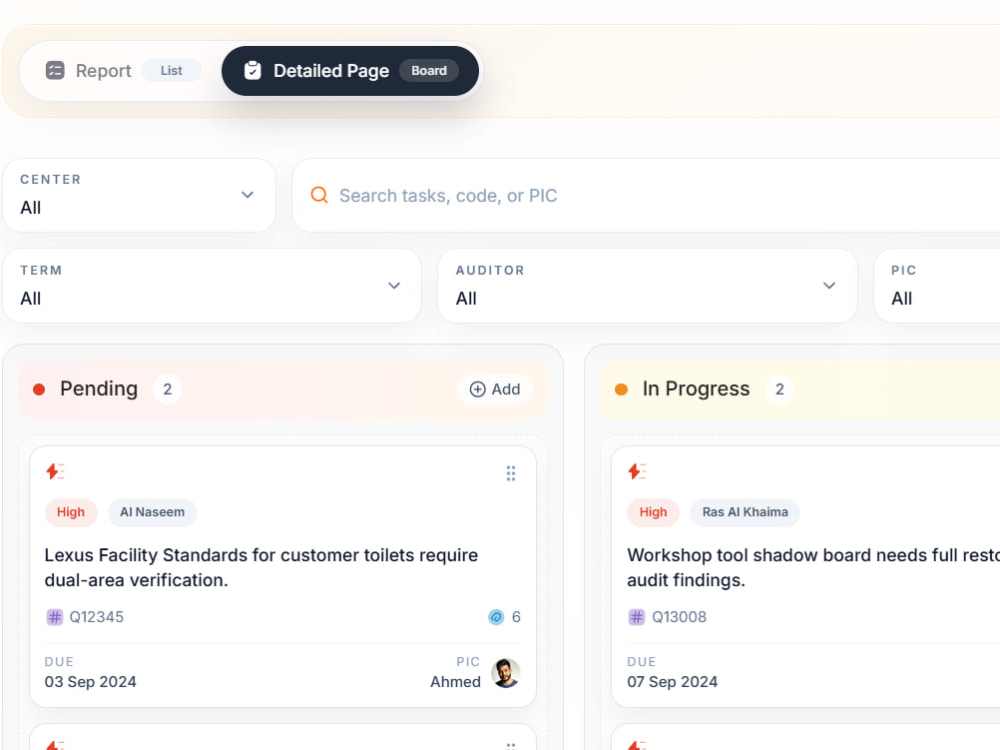
Task: Click the Al Naseem center tag
Action: (x=152, y=512)
